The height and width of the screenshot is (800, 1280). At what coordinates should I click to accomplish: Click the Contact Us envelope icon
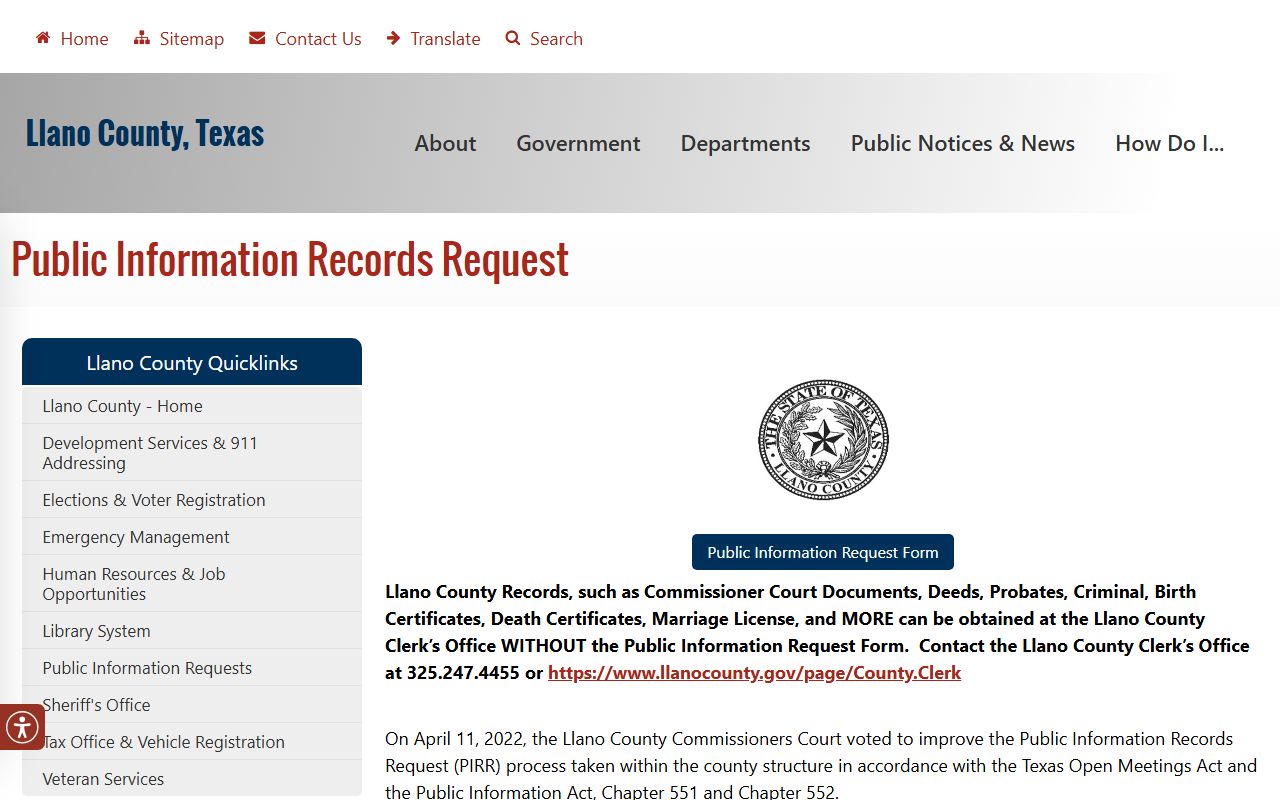(257, 38)
